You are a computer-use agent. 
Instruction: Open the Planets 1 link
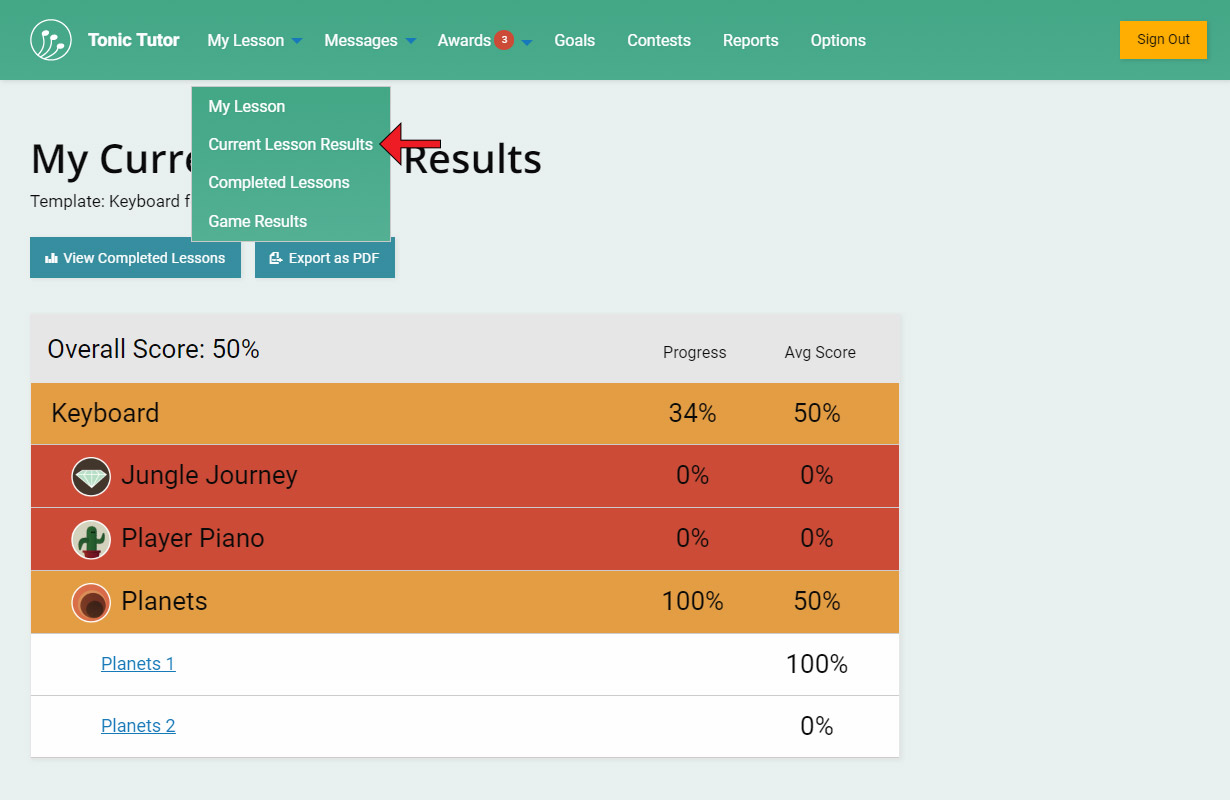pos(138,663)
